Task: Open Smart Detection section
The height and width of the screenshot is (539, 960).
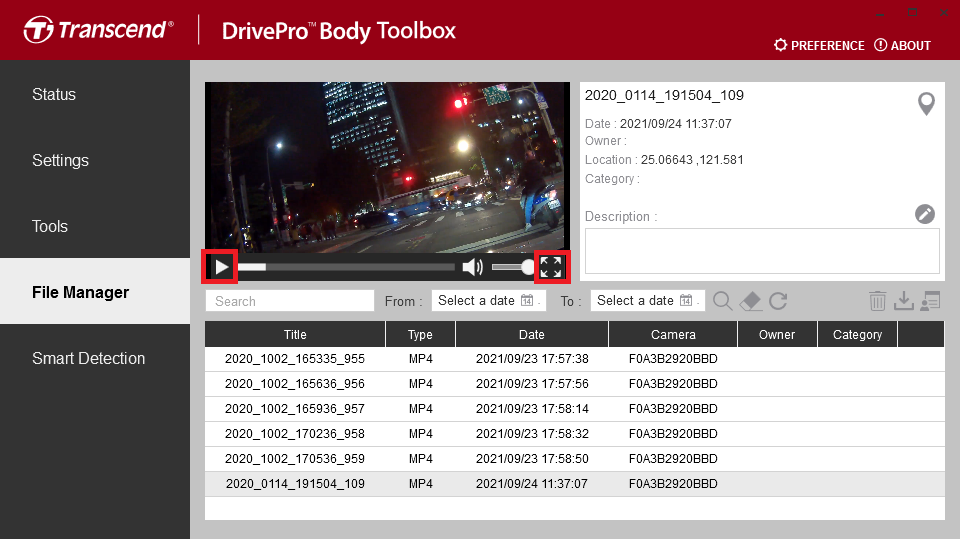Action: (95, 358)
